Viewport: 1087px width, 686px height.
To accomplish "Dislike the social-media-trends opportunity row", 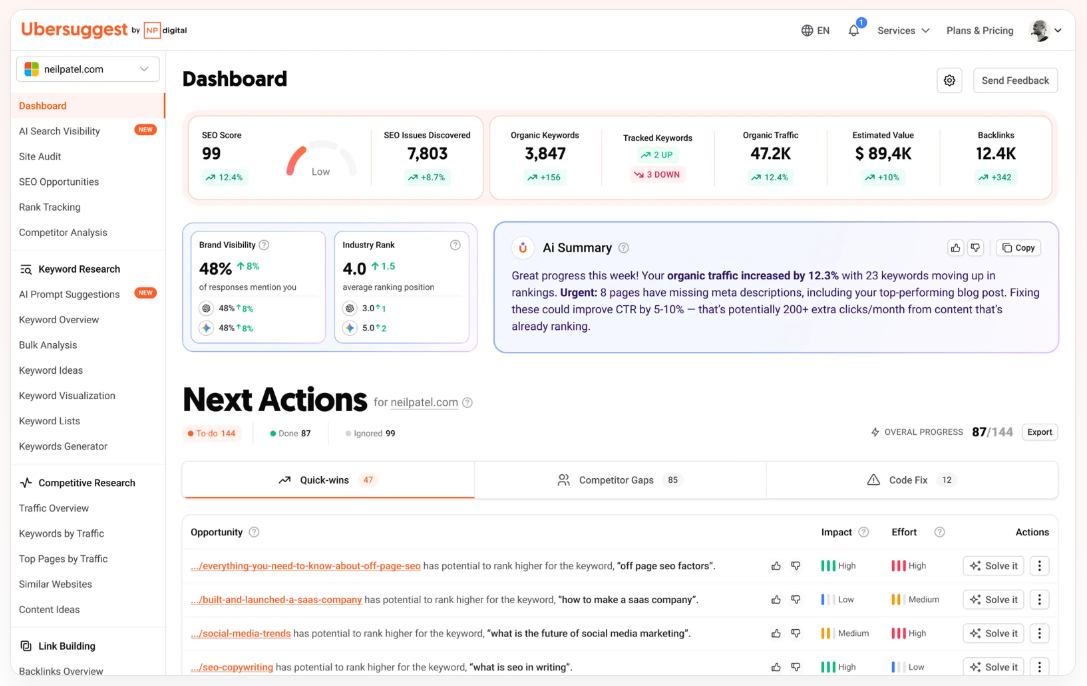I will click(796, 633).
